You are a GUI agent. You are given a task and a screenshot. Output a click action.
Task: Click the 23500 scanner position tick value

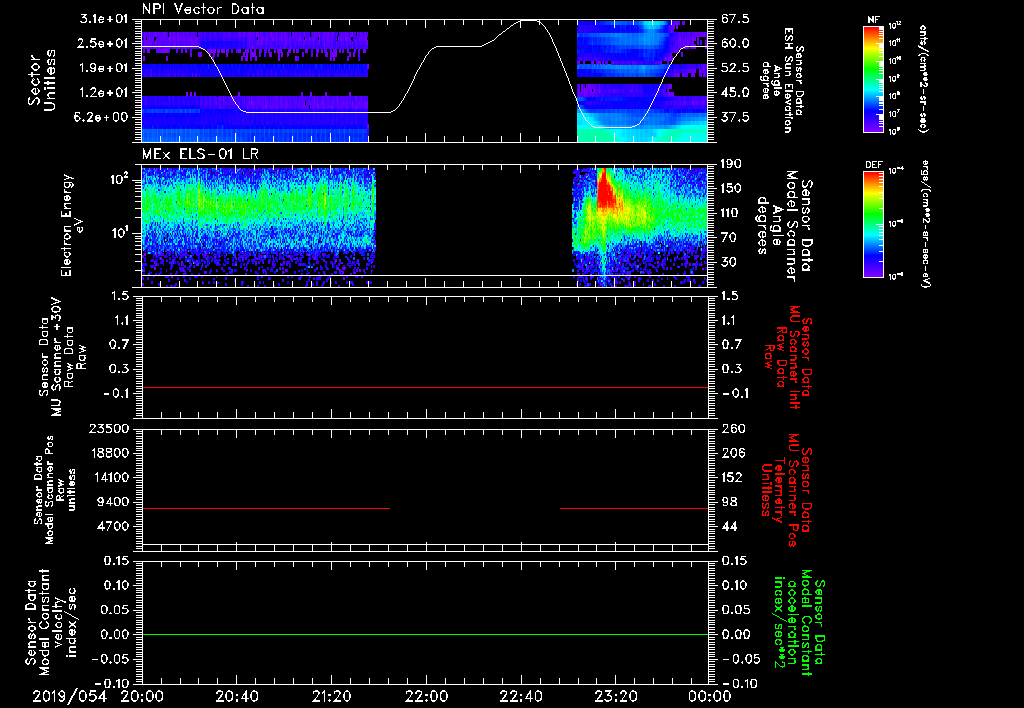(x=110, y=428)
